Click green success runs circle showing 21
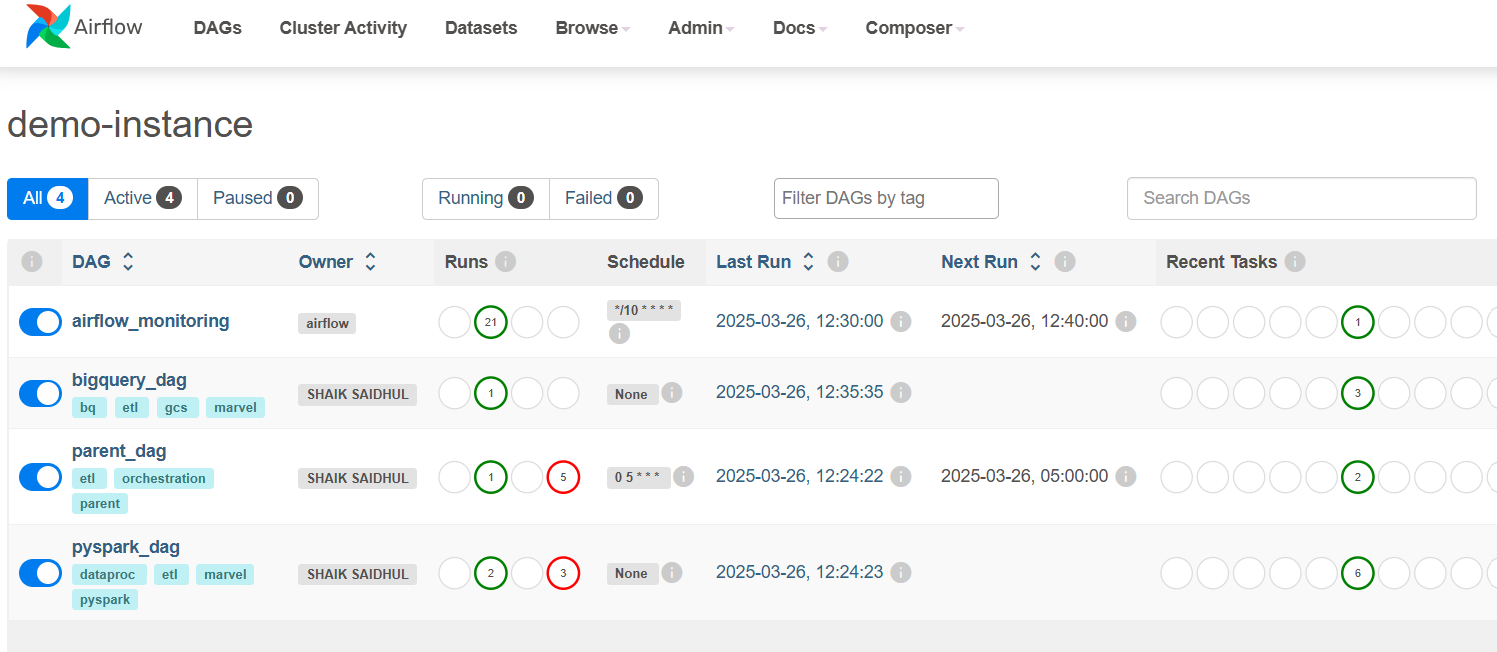Image resolution: width=1497 pixels, height=652 pixels. click(490, 322)
